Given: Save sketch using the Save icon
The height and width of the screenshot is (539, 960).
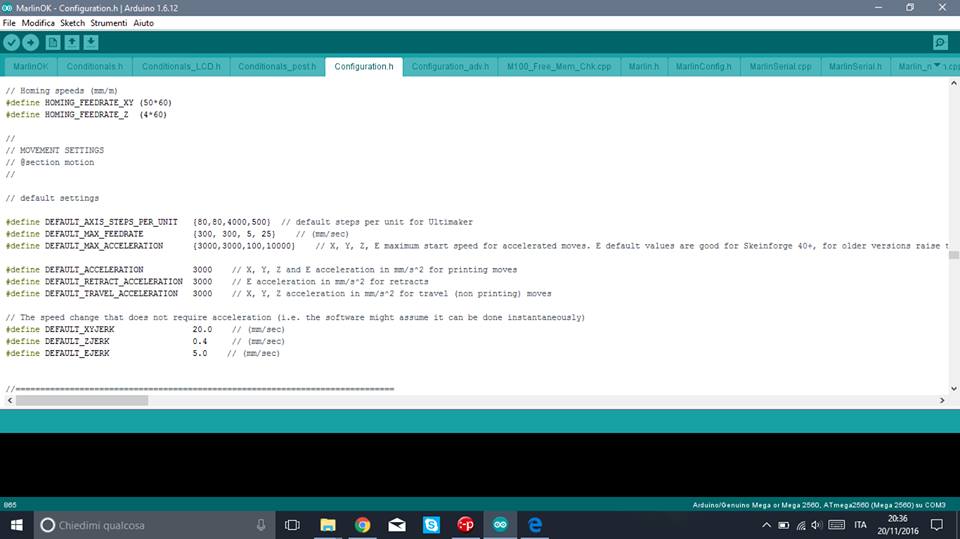Looking at the screenshot, I should 91,42.
